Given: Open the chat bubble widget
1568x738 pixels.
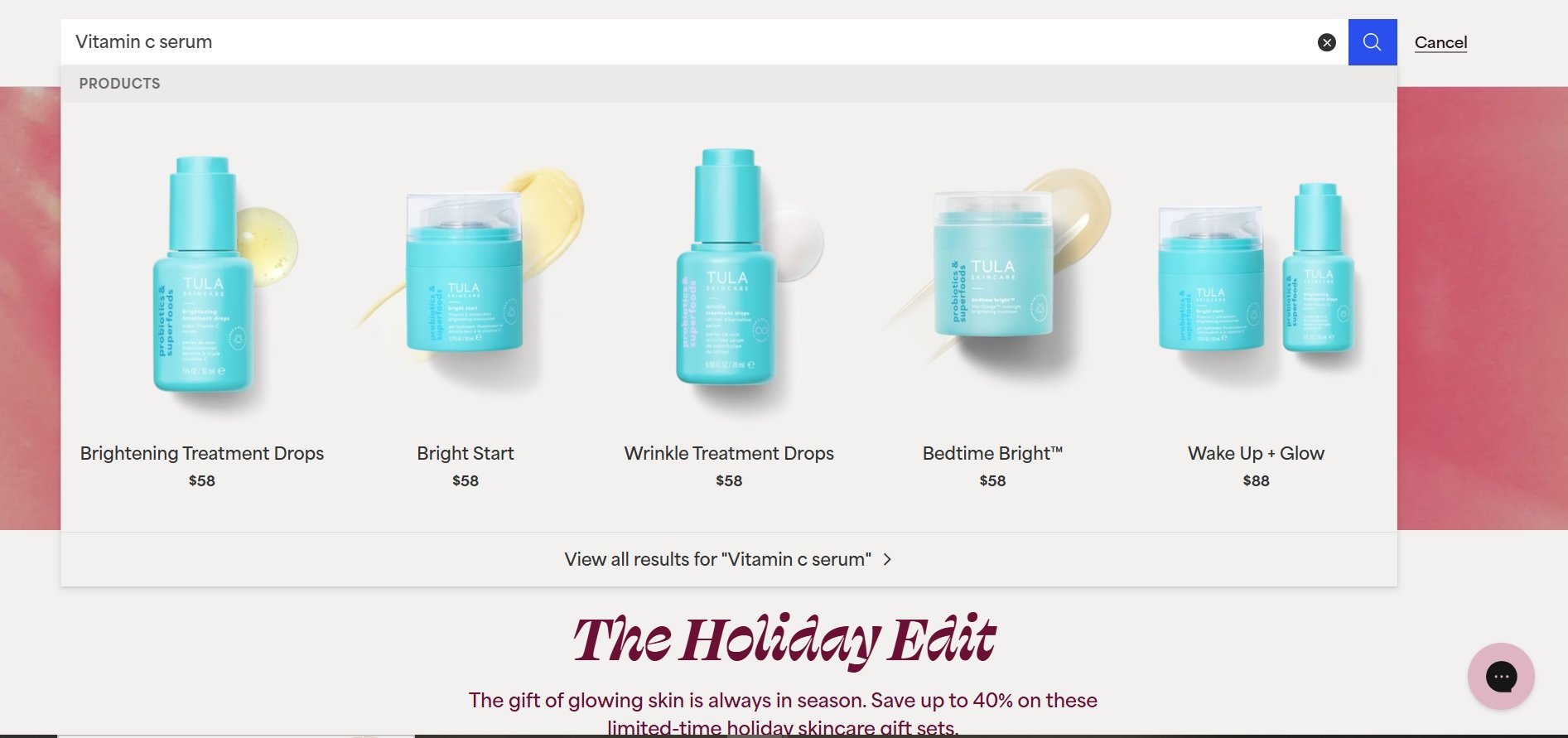Looking at the screenshot, I should click(x=1501, y=677).
